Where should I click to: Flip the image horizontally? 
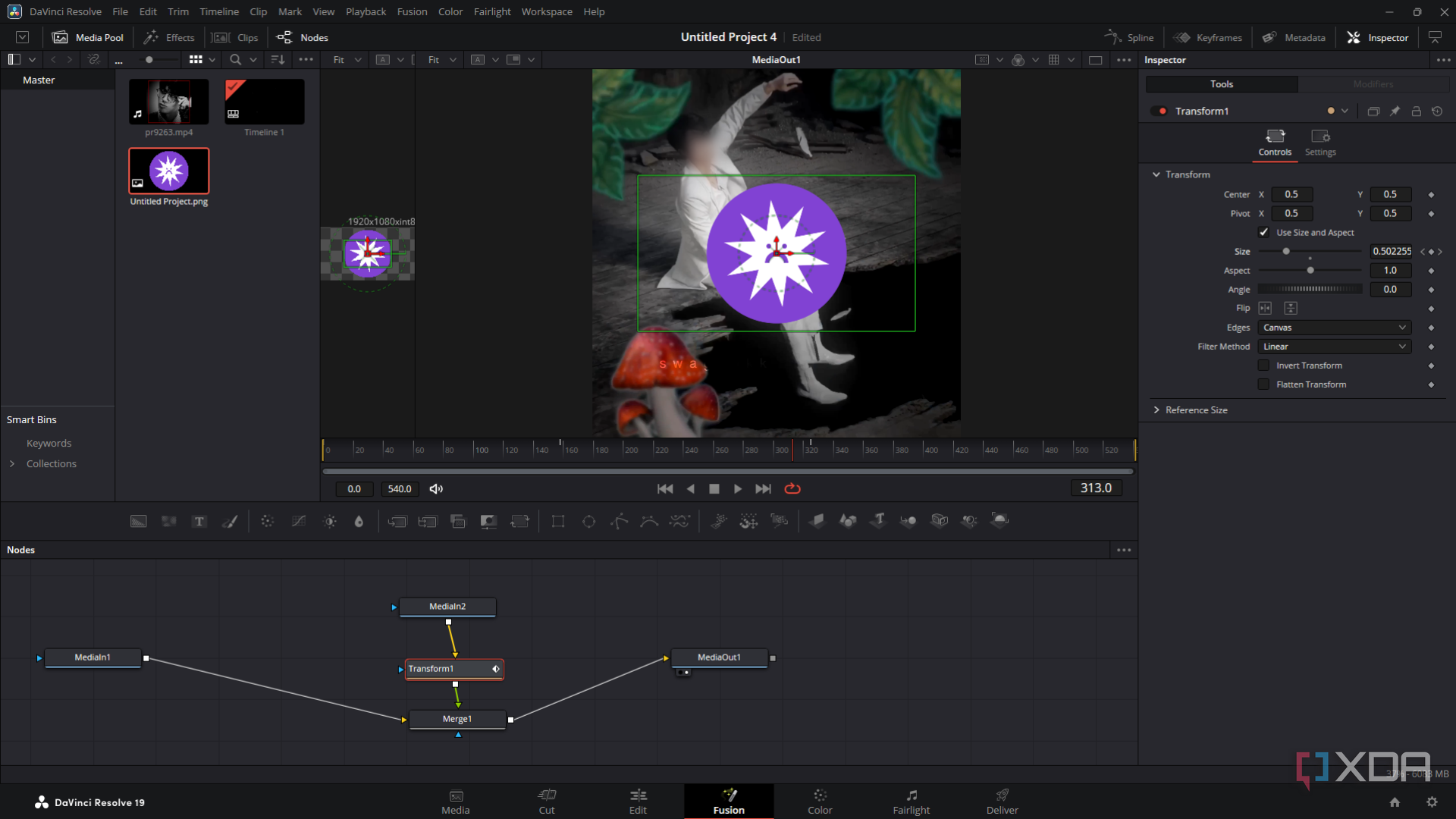tap(1265, 309)
